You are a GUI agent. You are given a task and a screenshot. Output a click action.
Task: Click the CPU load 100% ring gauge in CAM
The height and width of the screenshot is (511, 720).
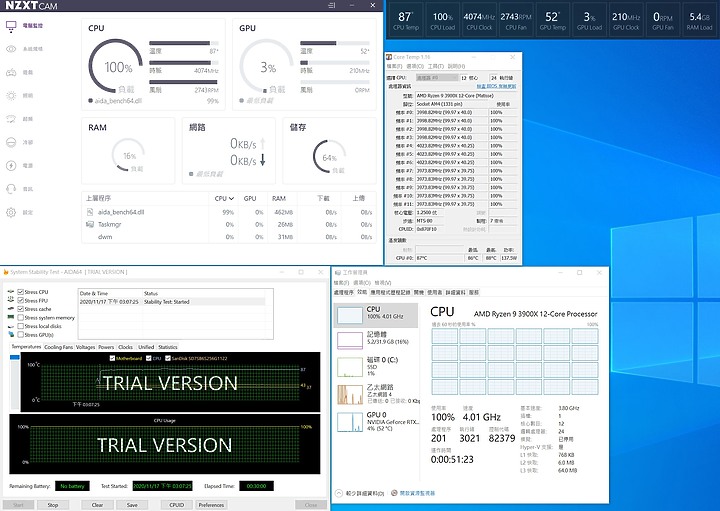116,67
